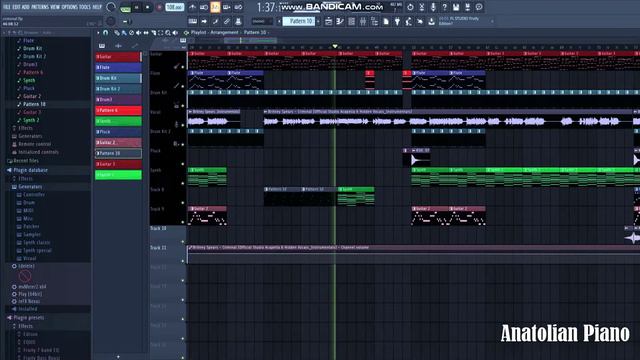The image size is (640, 360).
Task: Click the project info page icon
Action: [x=386, y=21]
